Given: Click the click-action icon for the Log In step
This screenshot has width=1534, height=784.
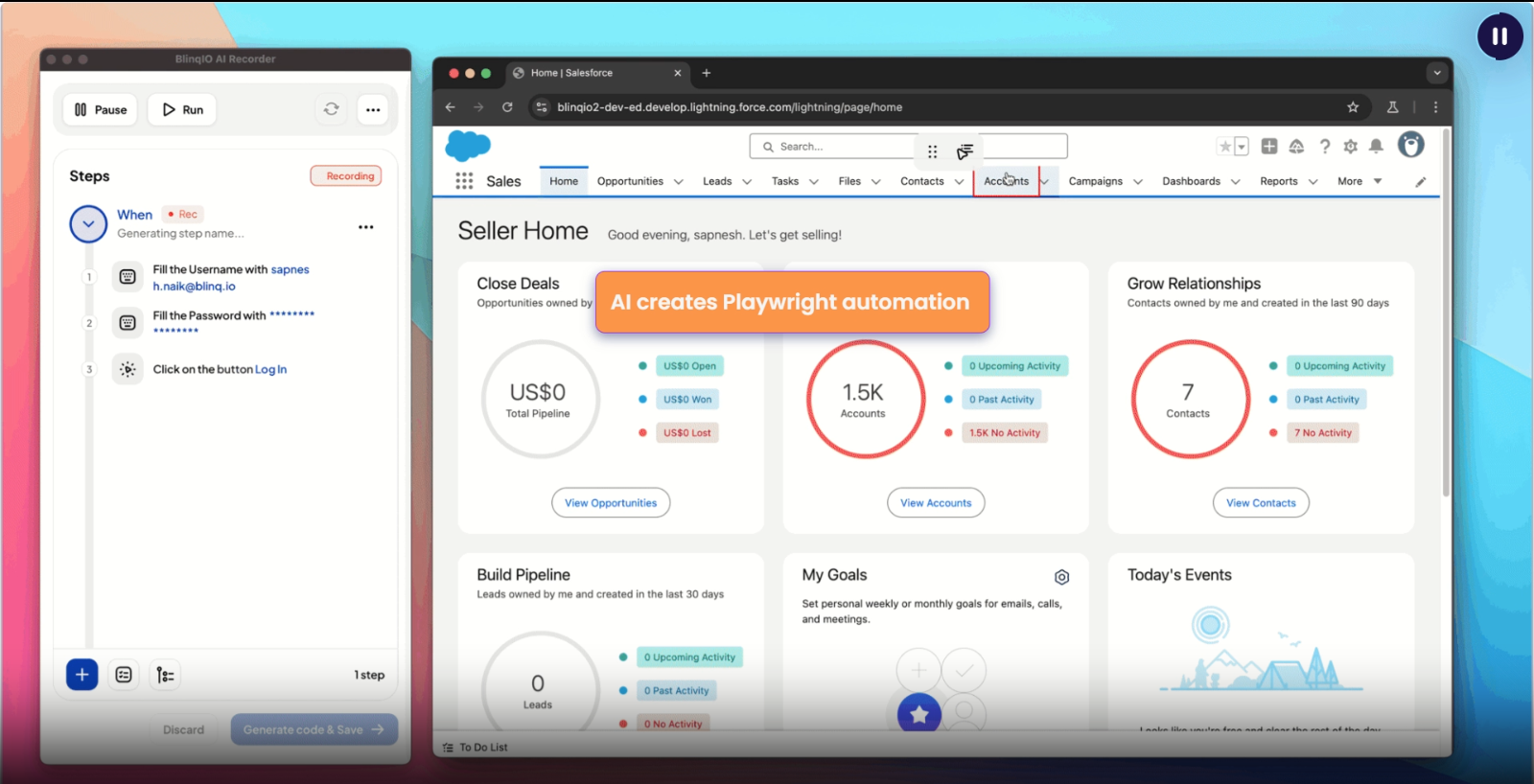Looking at the screenshot, I should [128, 369].
